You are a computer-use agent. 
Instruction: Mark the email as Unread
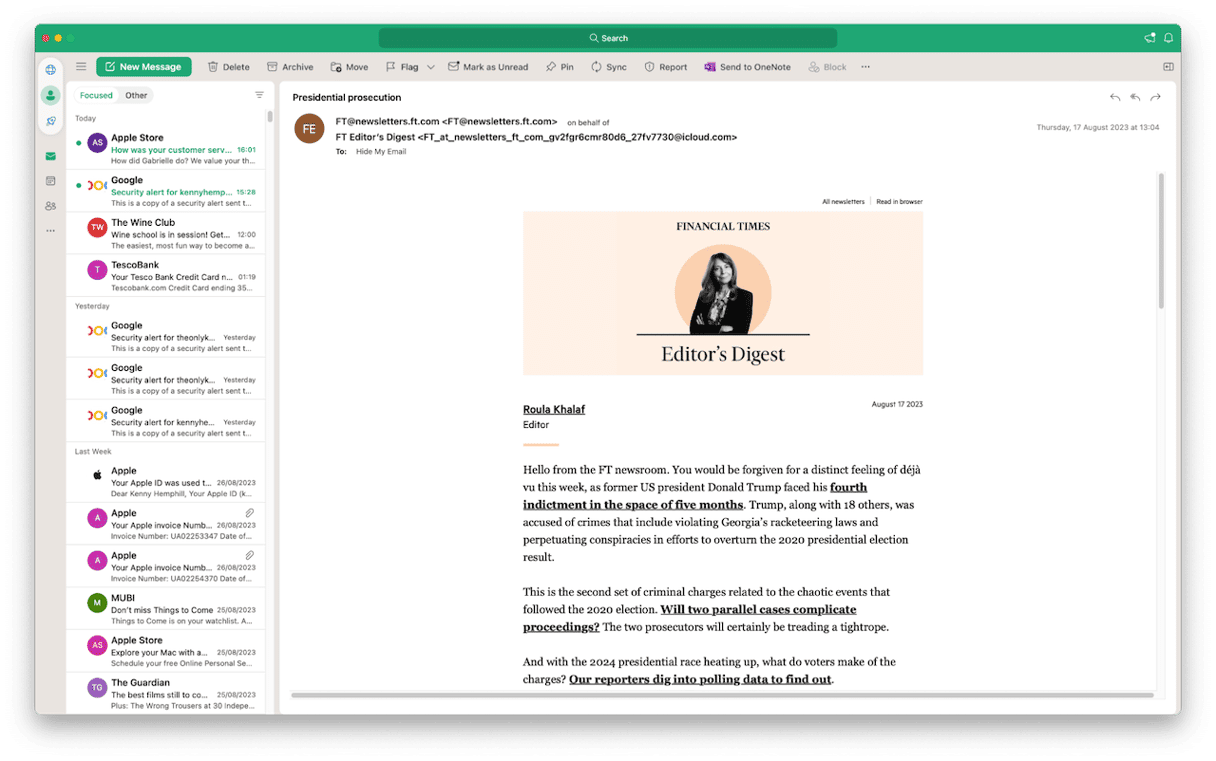[x=488, y=67]
